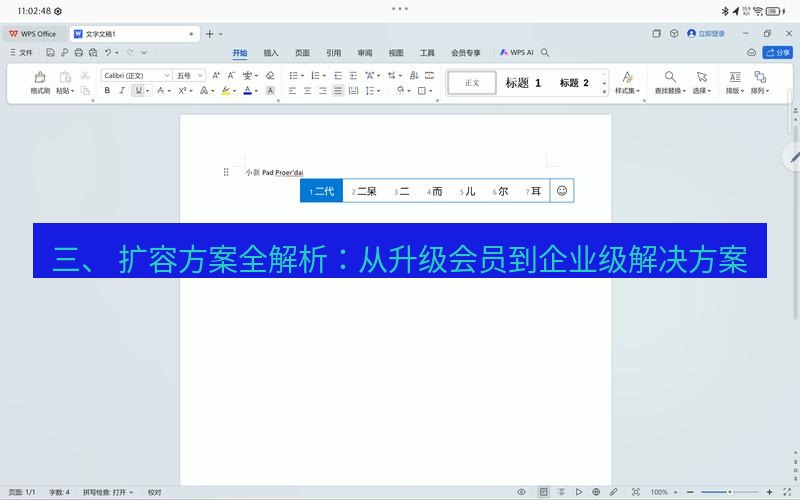
Task: Toggle eye protection mode eye icon
Action: coord(521,492)
